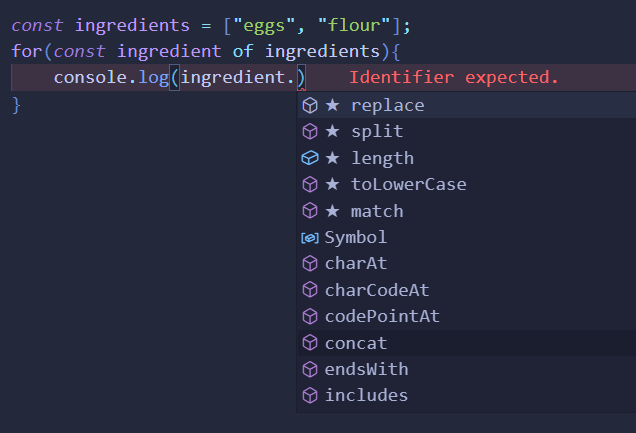Viewport: 636px width, 433px height.
Task: Choose the replace suggestion
Action: (467, 105)
